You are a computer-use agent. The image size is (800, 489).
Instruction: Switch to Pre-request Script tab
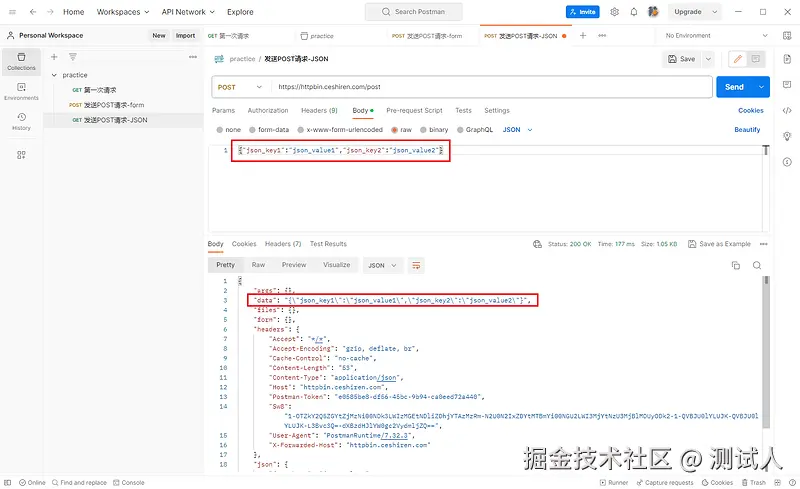tap(414, 110)
